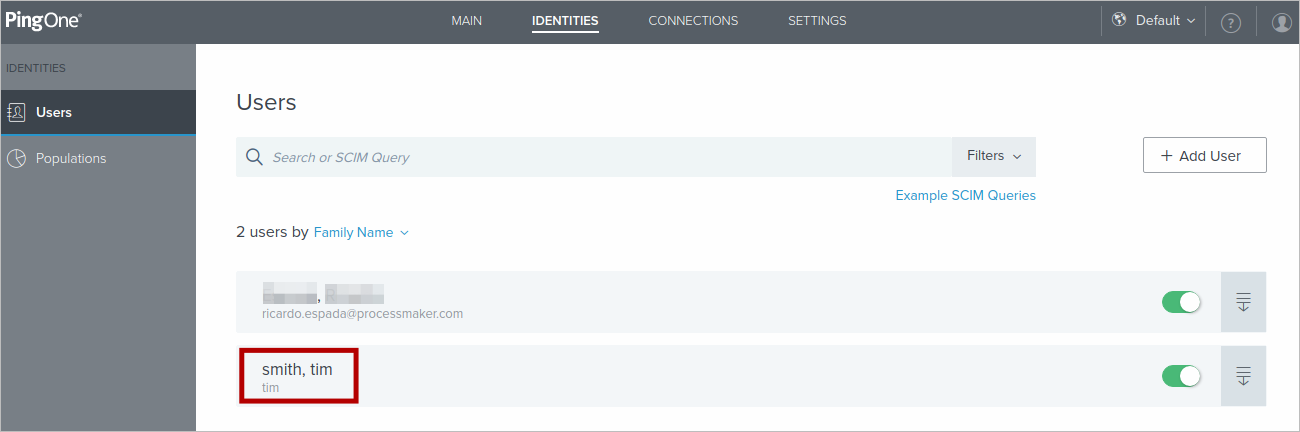
Task: Switch to the CONNECTIONS tab
Action: pyautogui.click(x=693, y=21)
